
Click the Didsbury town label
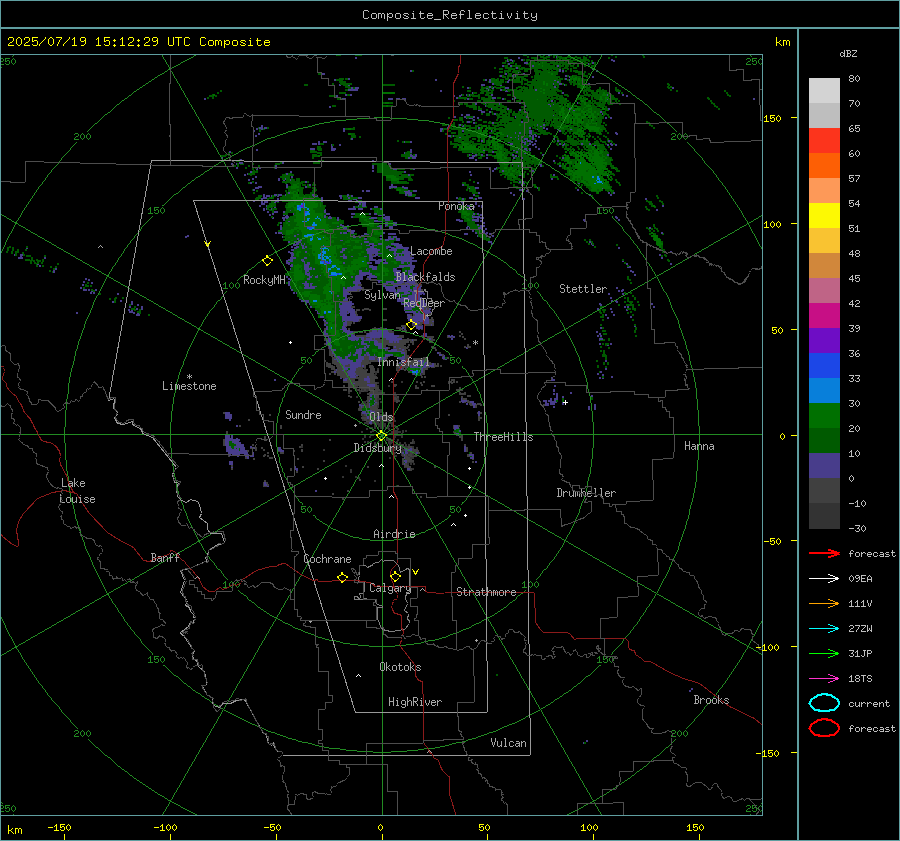pos(377,448)
